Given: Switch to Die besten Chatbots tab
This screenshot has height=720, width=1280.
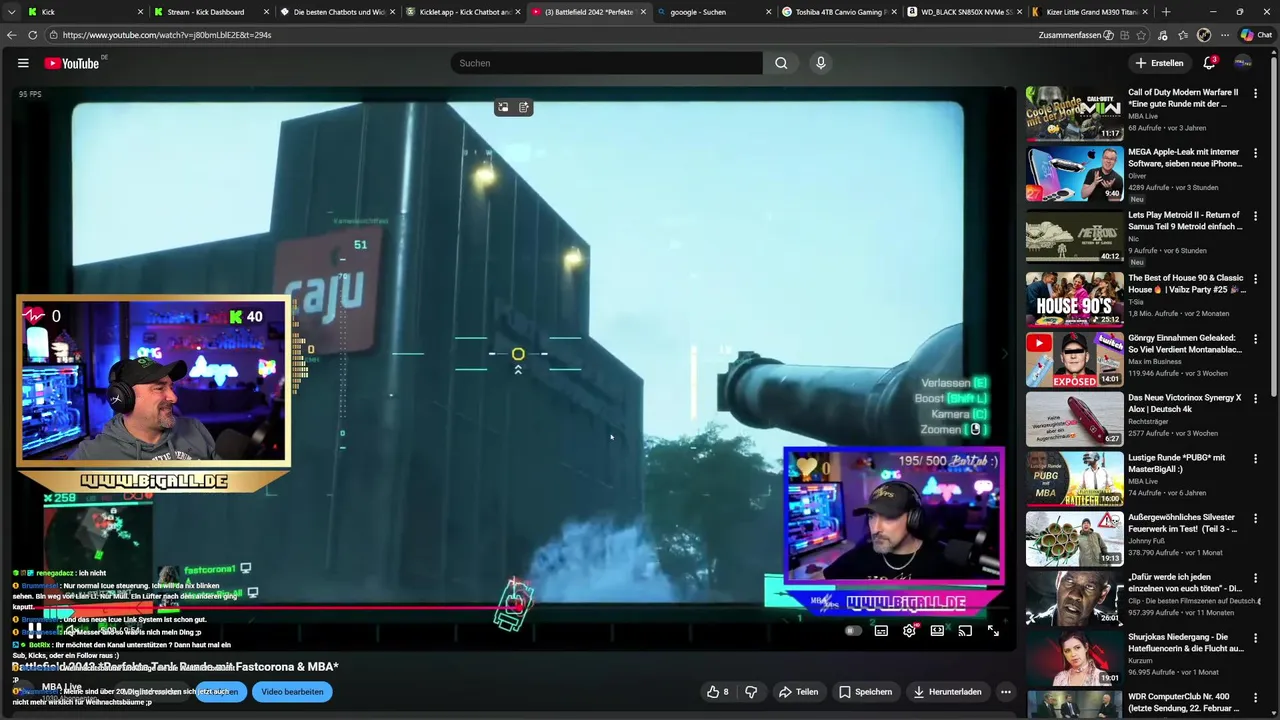Looking at the screenshot, I should click(338, 12).
